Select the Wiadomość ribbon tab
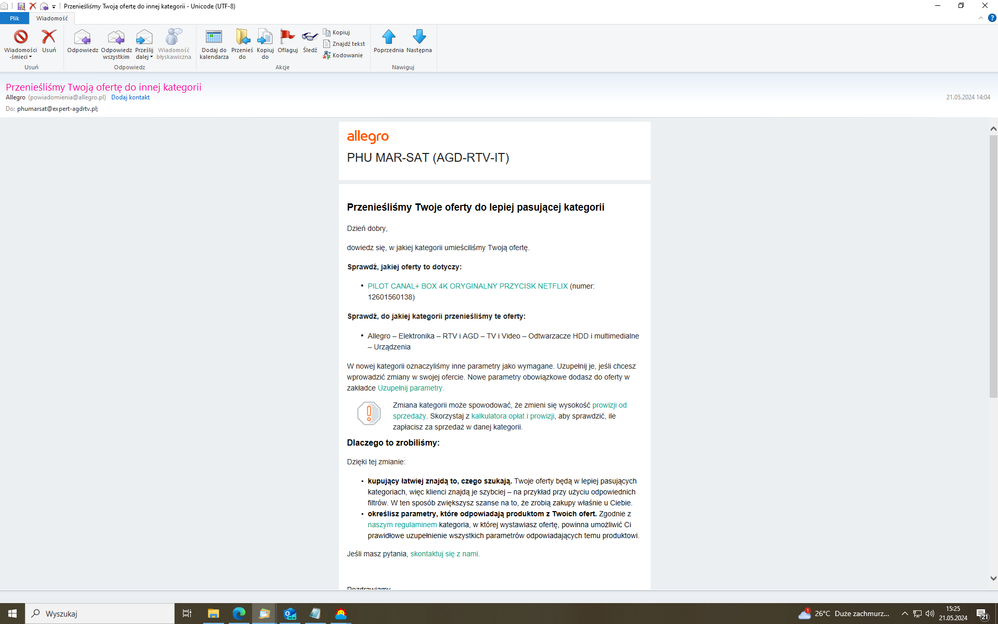Viewport: 998px width, 624px height. click(51, 18)
